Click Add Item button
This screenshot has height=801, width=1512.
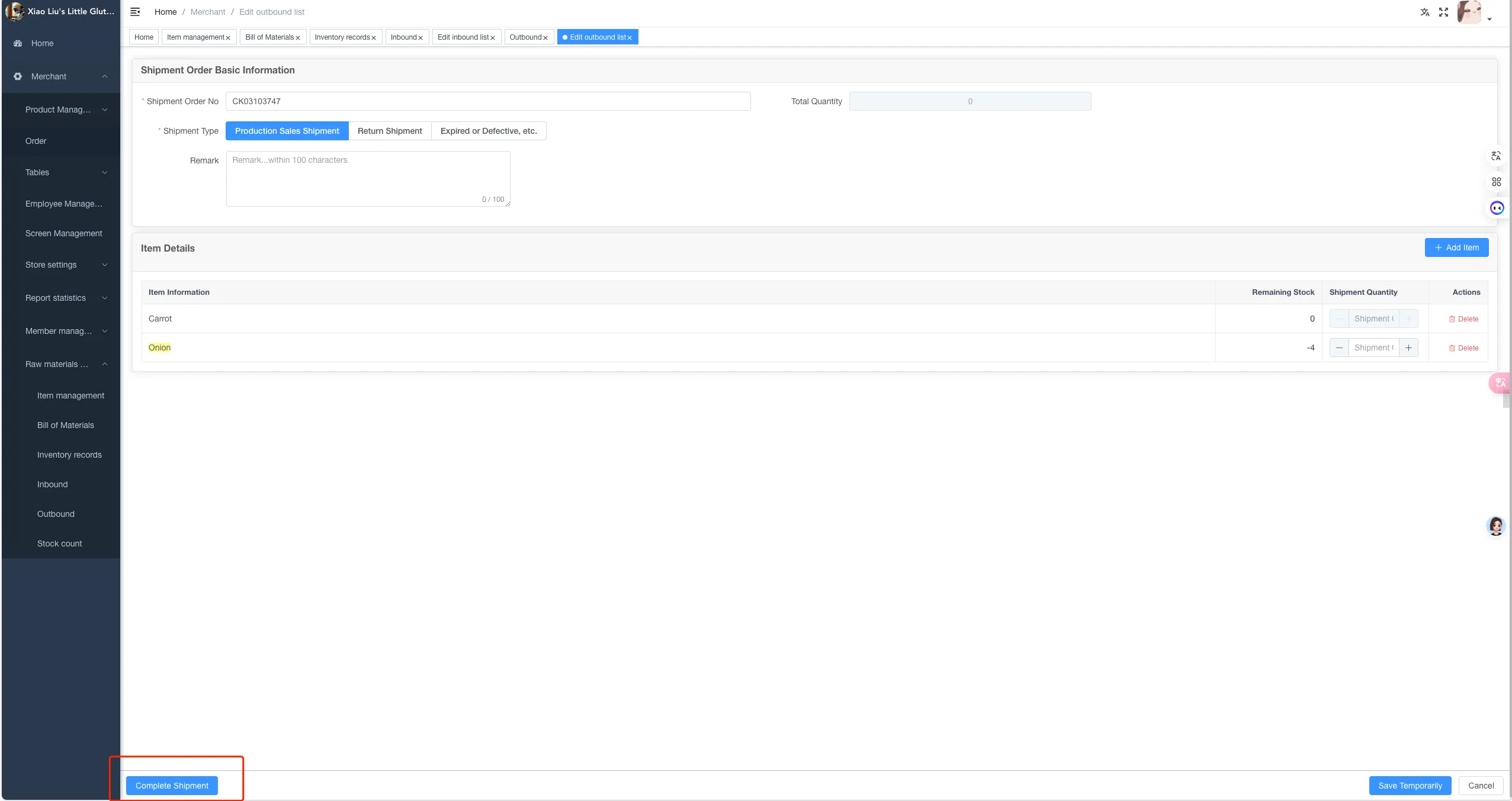pos(1456,247)
